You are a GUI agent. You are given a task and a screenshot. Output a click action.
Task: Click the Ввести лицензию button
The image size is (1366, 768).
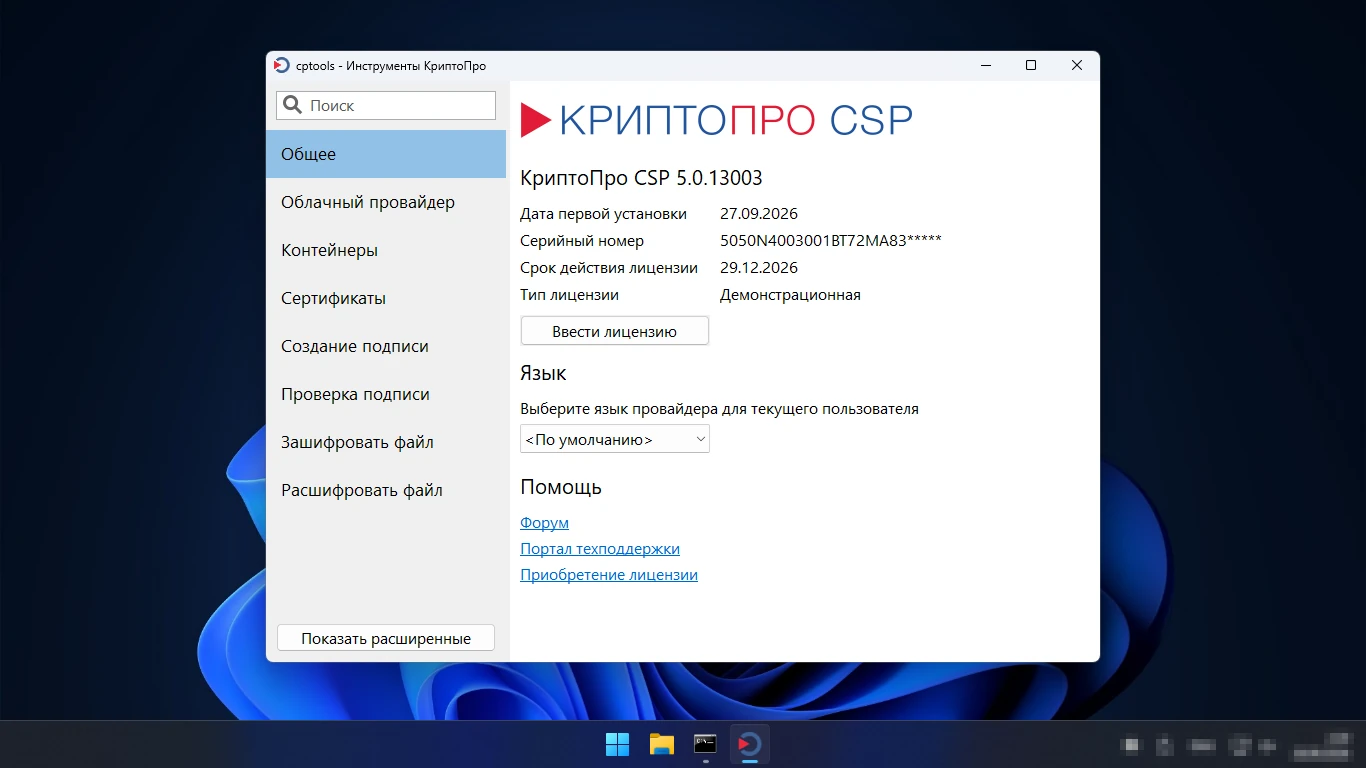[x=615, y=331]
